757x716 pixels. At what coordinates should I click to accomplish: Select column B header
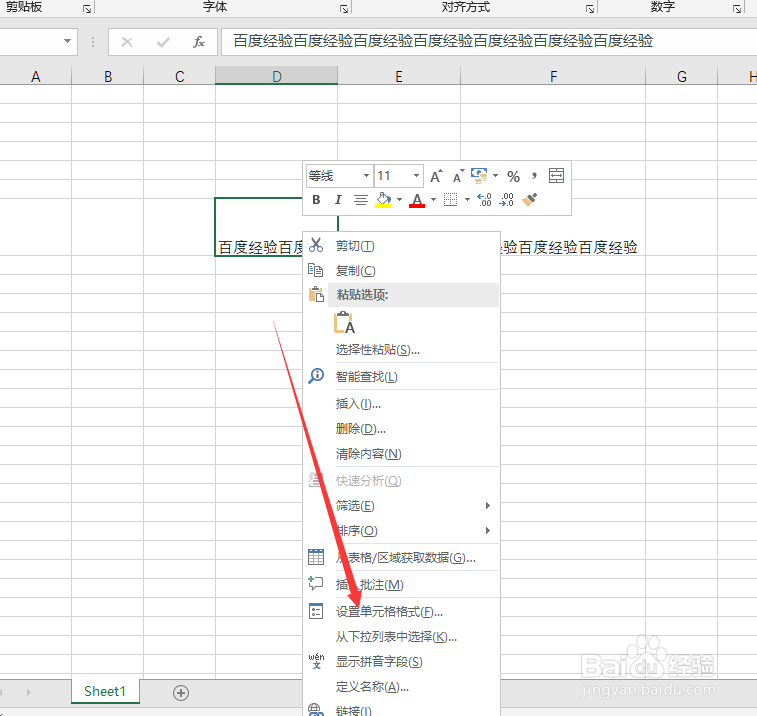(108, 76)
